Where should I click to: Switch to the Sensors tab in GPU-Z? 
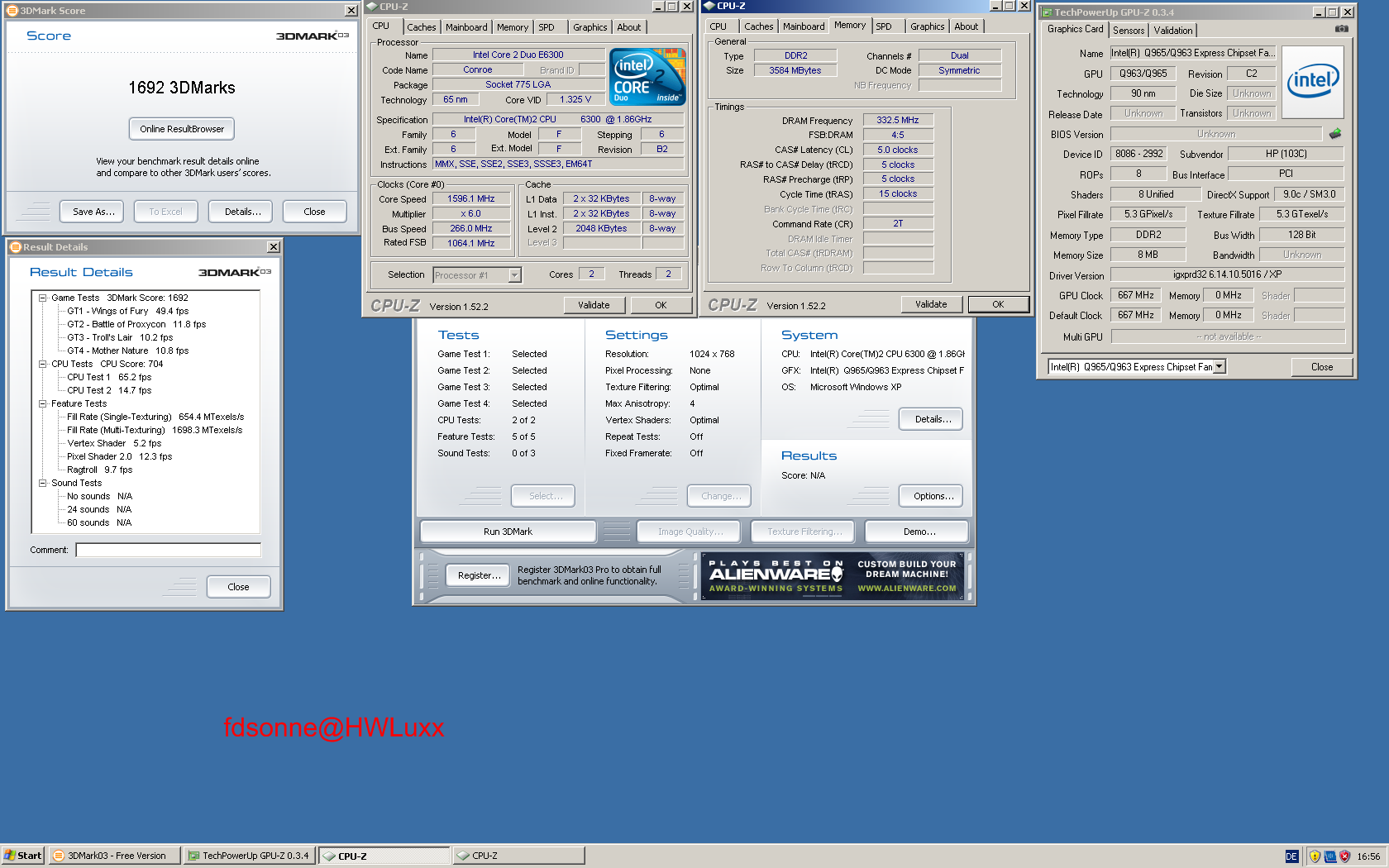[x=1129, y=31]
